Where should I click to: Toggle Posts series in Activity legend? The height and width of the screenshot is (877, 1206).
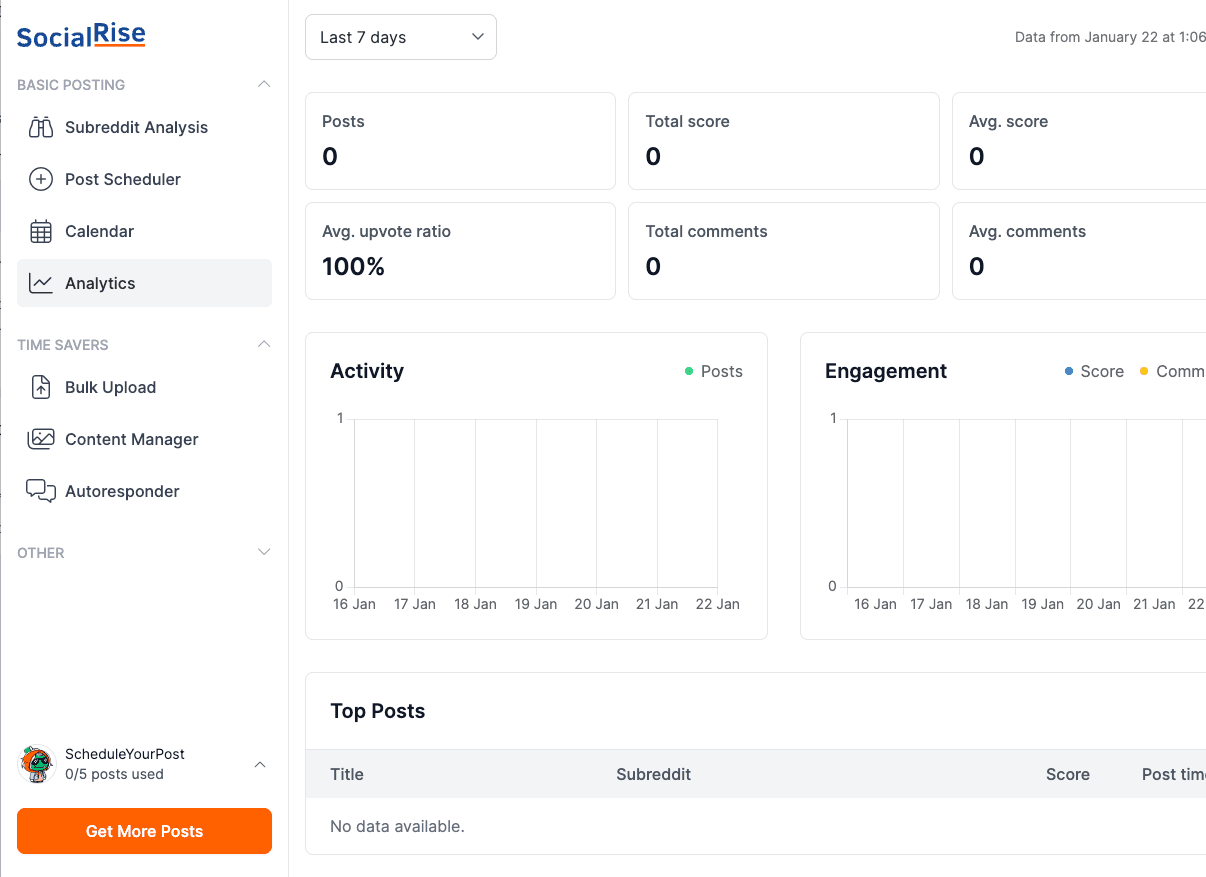[714, 371]
